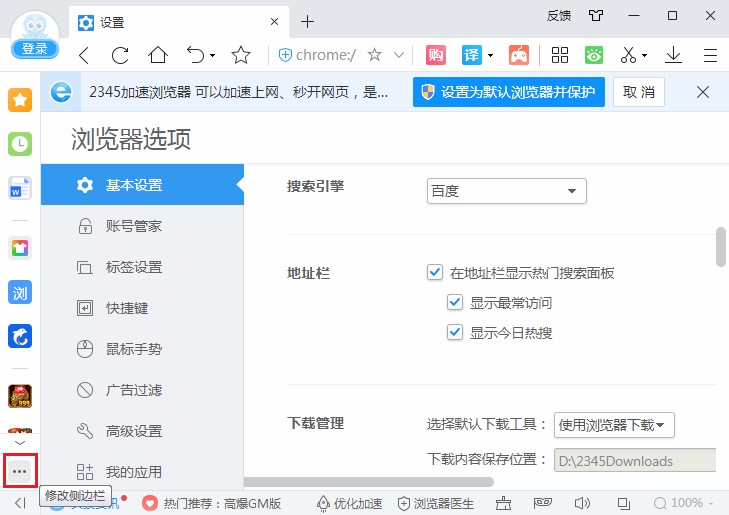Click the broom cleanup status icon
Image resolution: width=729 pixels, height=515 pixels.
click(503, 503)
